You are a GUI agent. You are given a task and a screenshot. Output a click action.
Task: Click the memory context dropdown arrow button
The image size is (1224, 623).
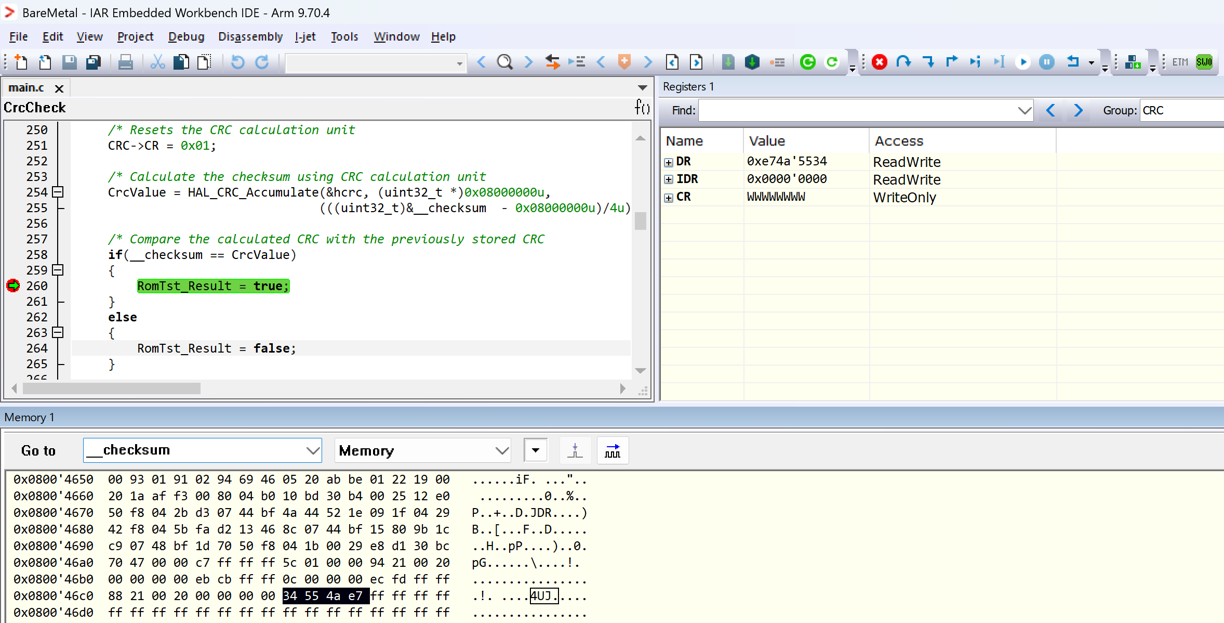coord(536,450)
